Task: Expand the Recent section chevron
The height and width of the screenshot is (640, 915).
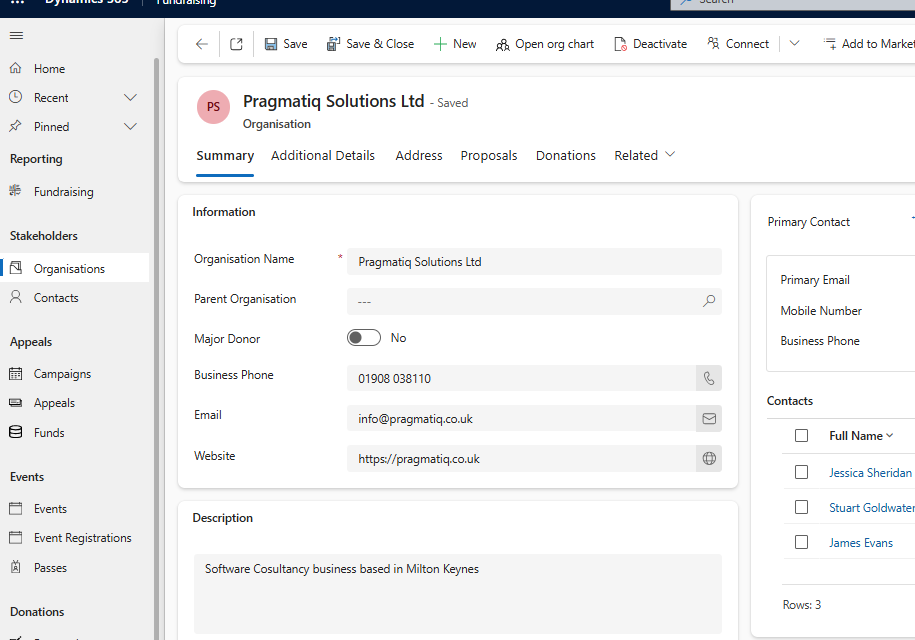Action: [130, 98]
